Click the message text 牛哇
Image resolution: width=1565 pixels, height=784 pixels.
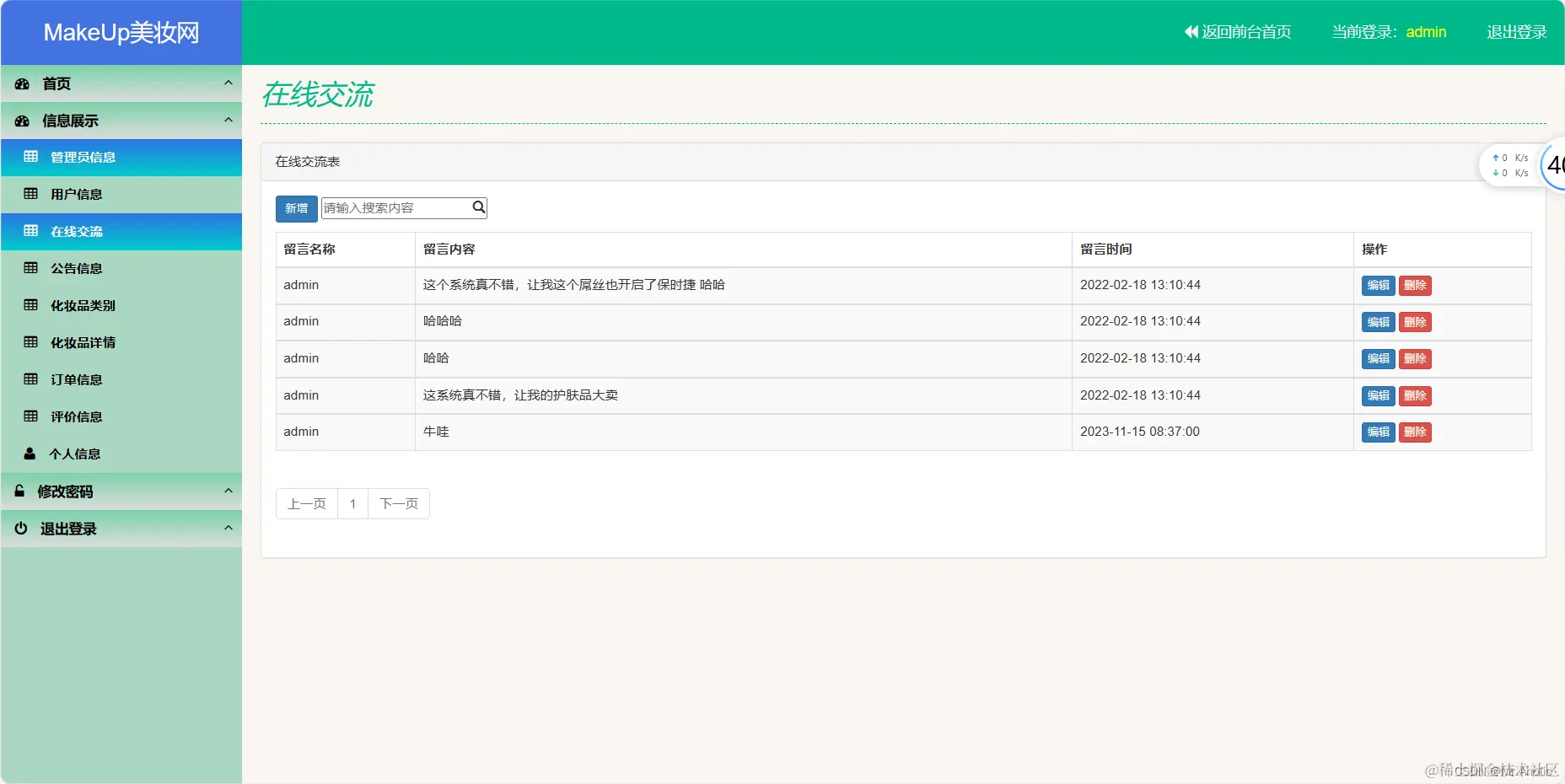tap(436, 432)
